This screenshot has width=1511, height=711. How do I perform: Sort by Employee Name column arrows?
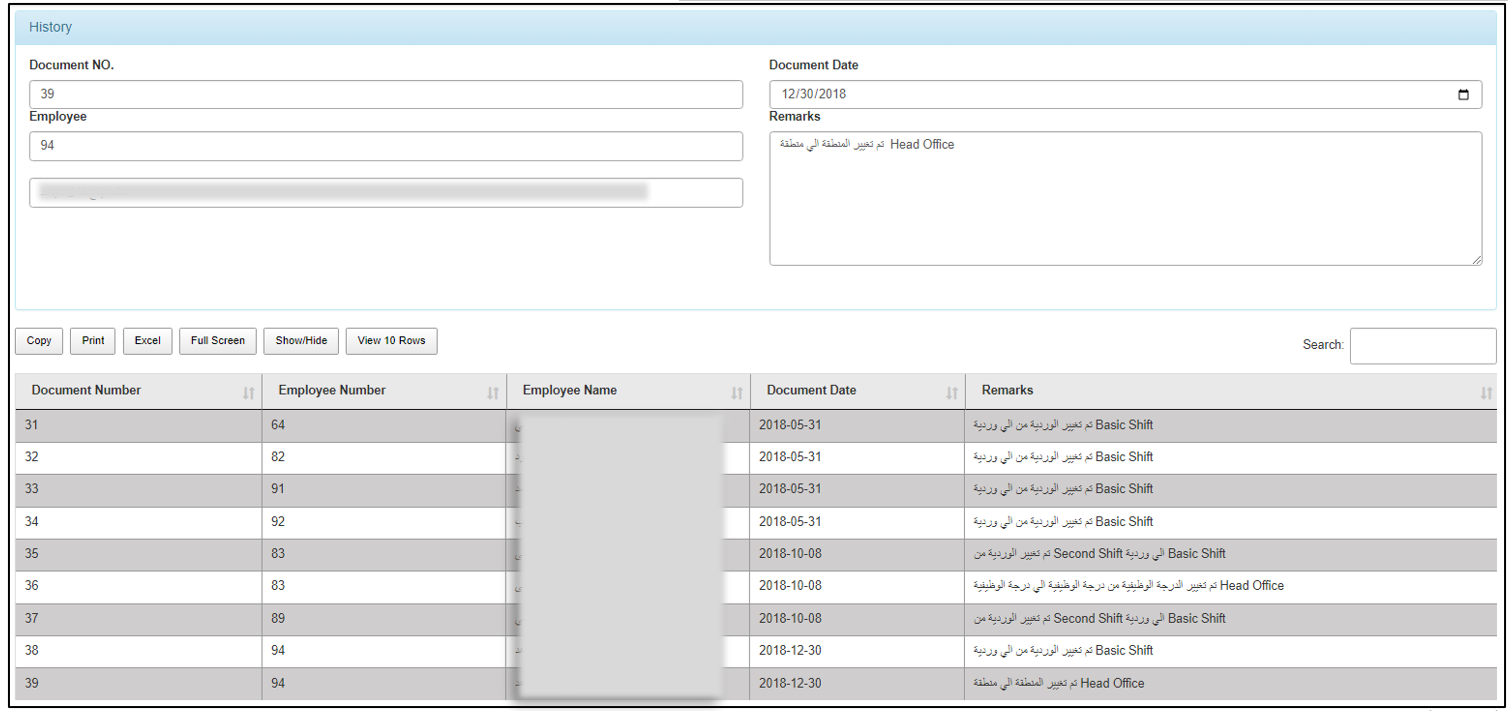click(x=737, y=393)
